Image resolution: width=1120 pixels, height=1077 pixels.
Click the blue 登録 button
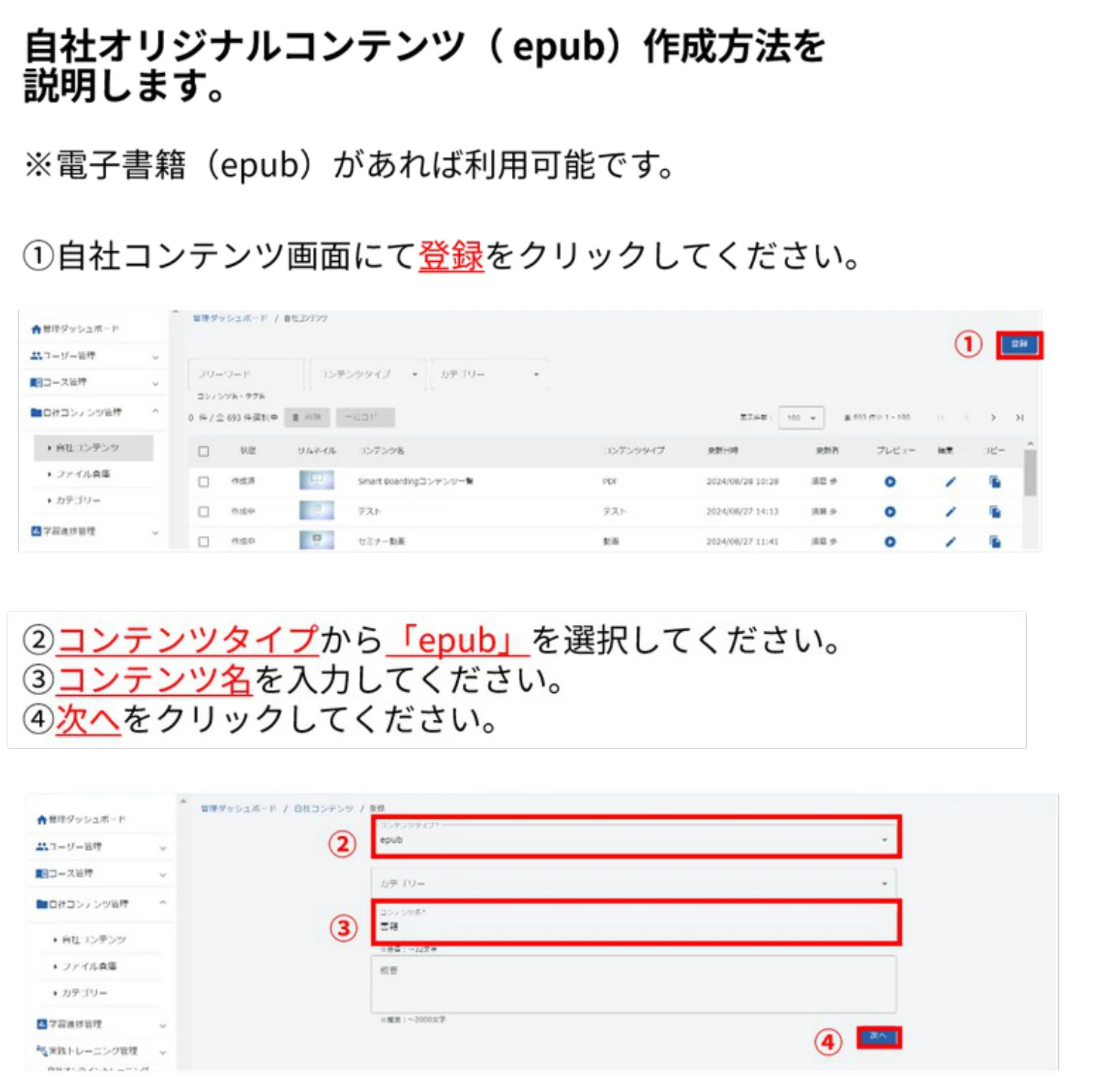click(x=1019, y=344)
